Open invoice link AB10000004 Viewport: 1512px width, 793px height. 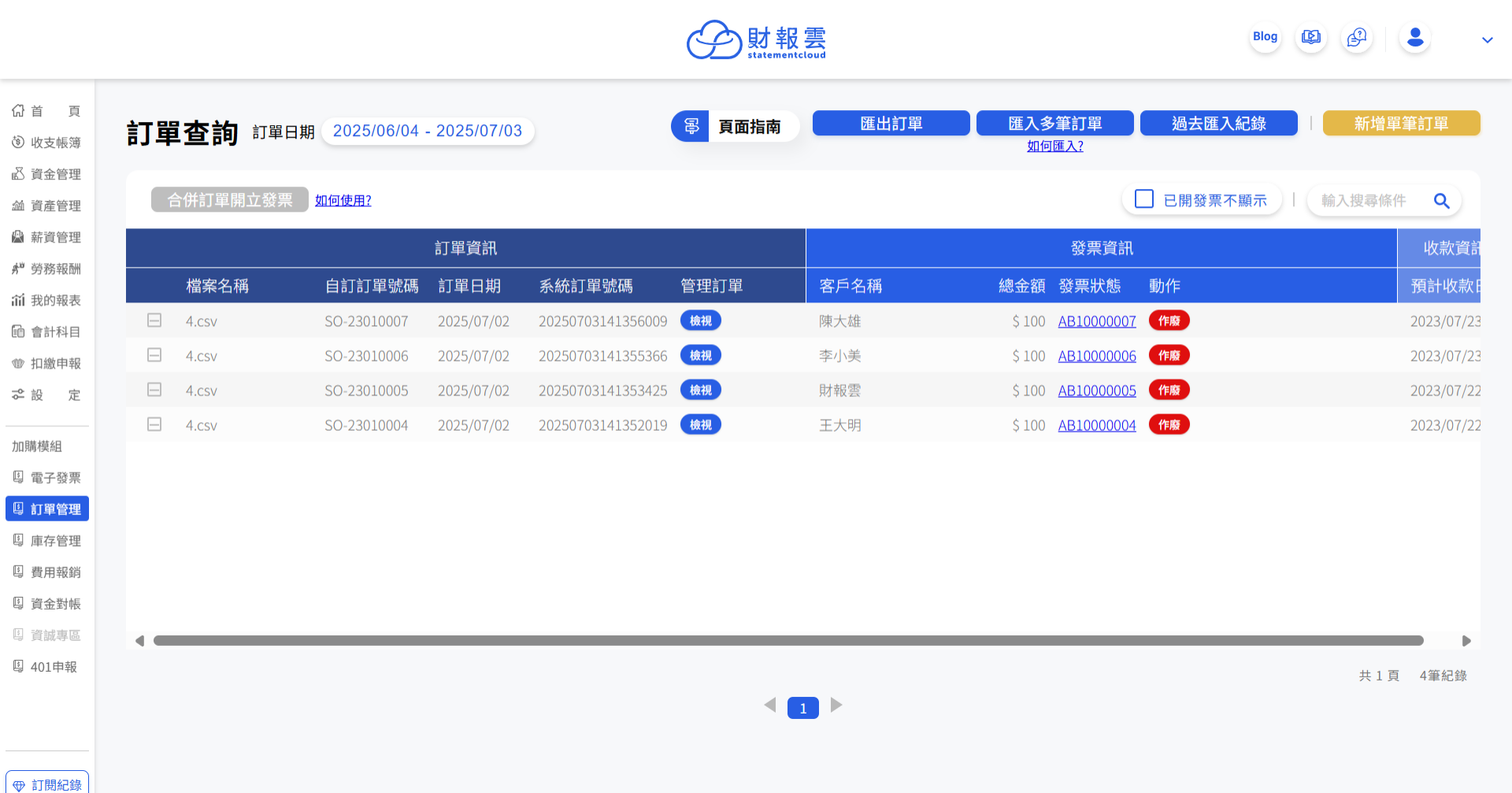pos(1096,425)
